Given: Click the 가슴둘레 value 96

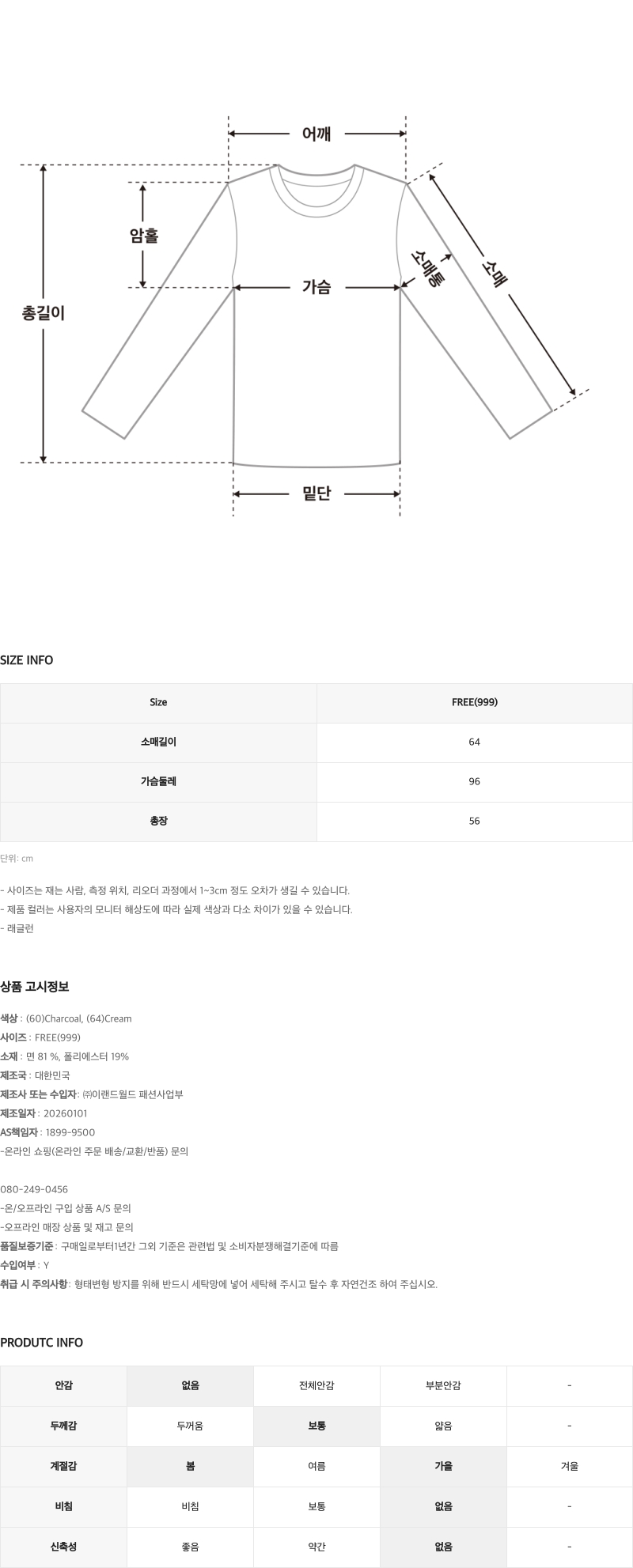Looking at the screenshot, I should (x=474, y=781).
